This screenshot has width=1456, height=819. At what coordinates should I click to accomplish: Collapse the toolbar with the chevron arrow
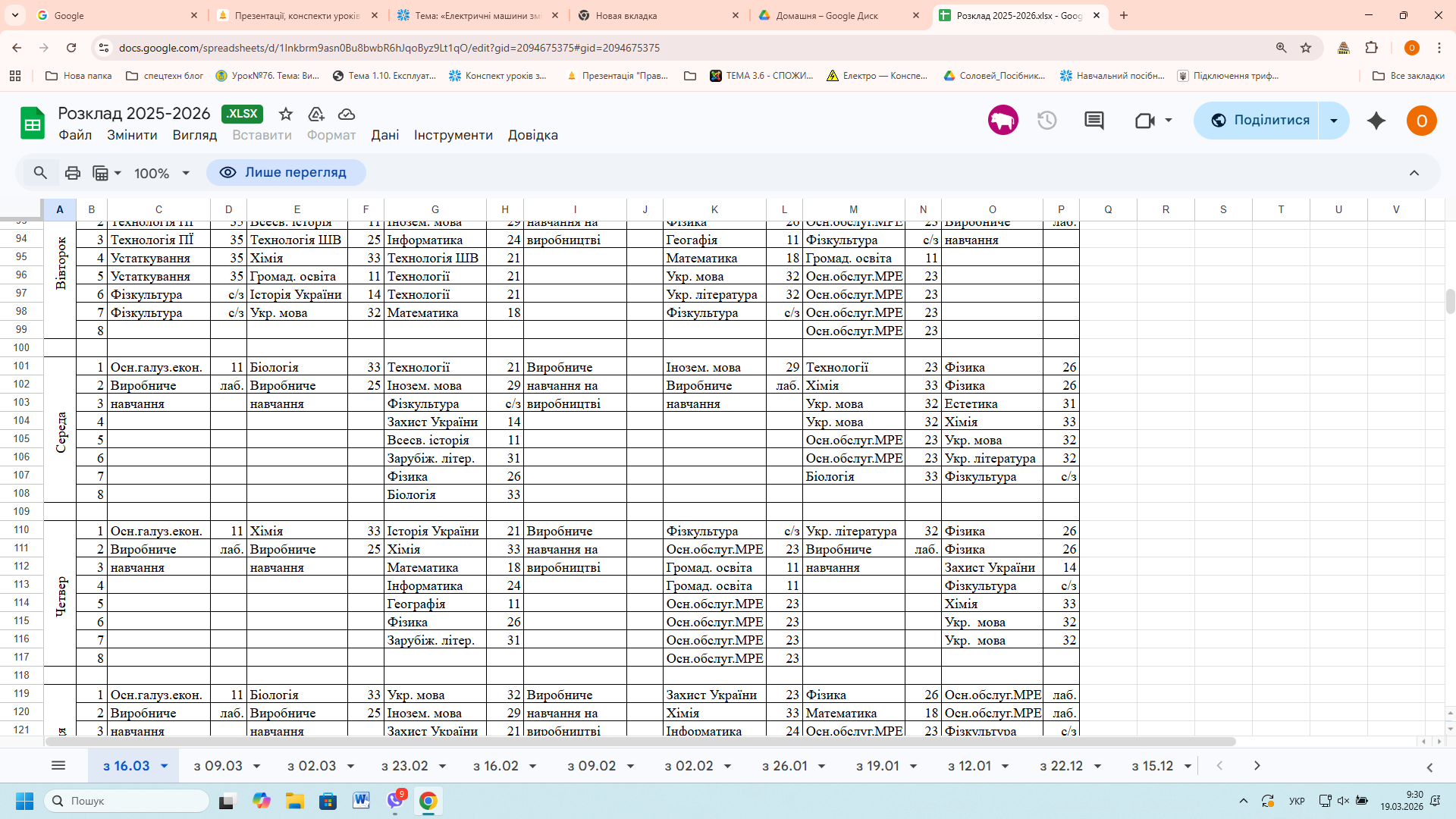[x=1414, y=173]
